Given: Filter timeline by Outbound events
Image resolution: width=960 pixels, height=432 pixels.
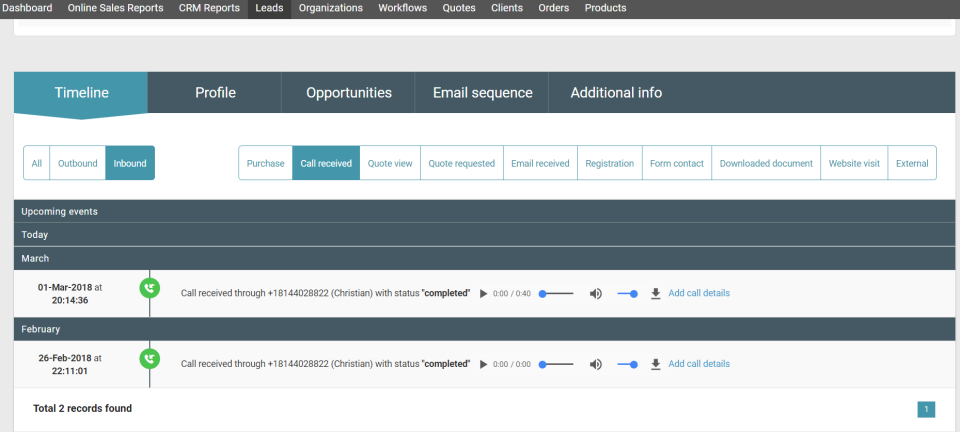Looking at the screenshot, I should (78, 163).
